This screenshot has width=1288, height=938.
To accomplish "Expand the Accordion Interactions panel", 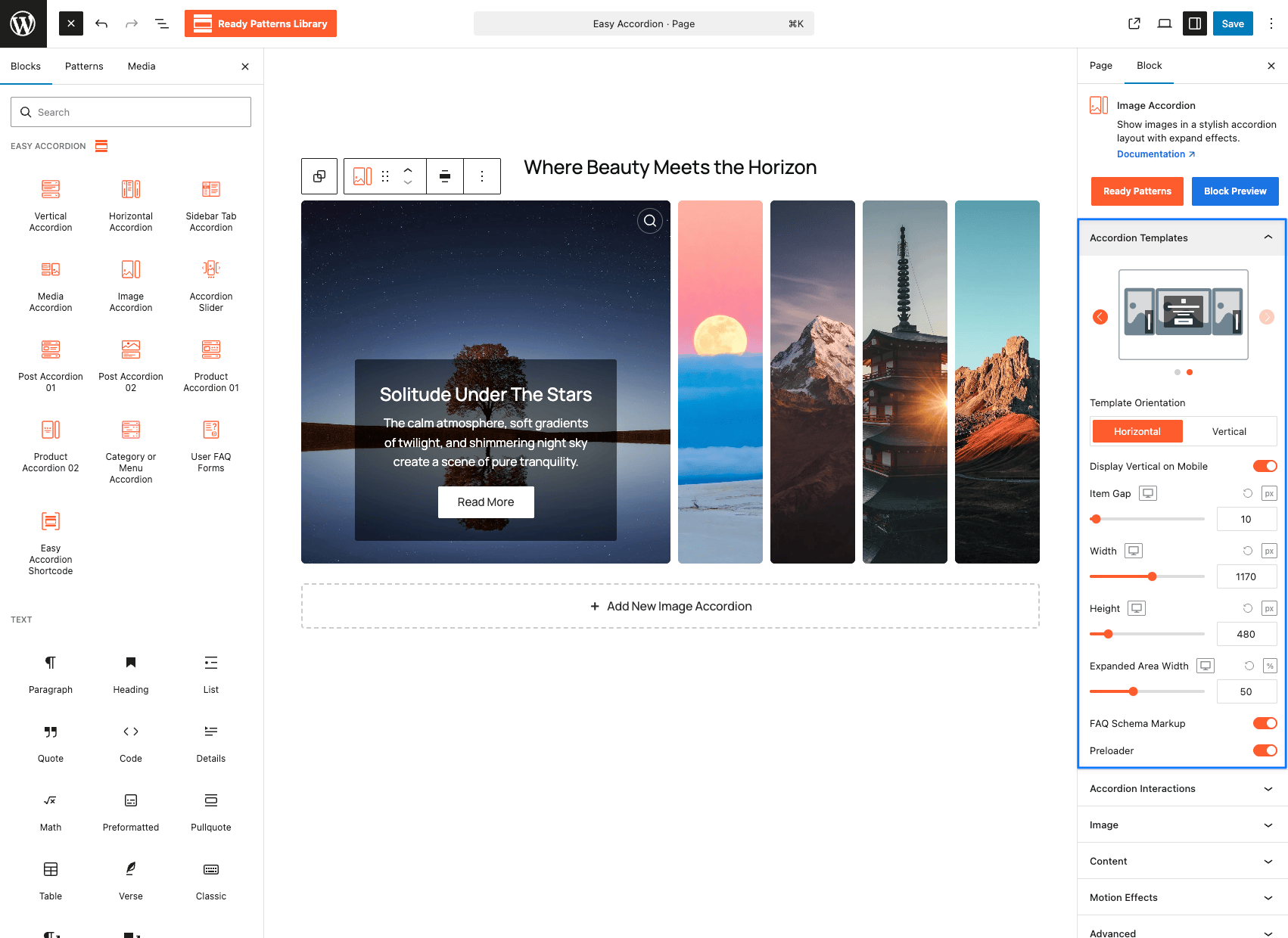I will point(1182,788).
